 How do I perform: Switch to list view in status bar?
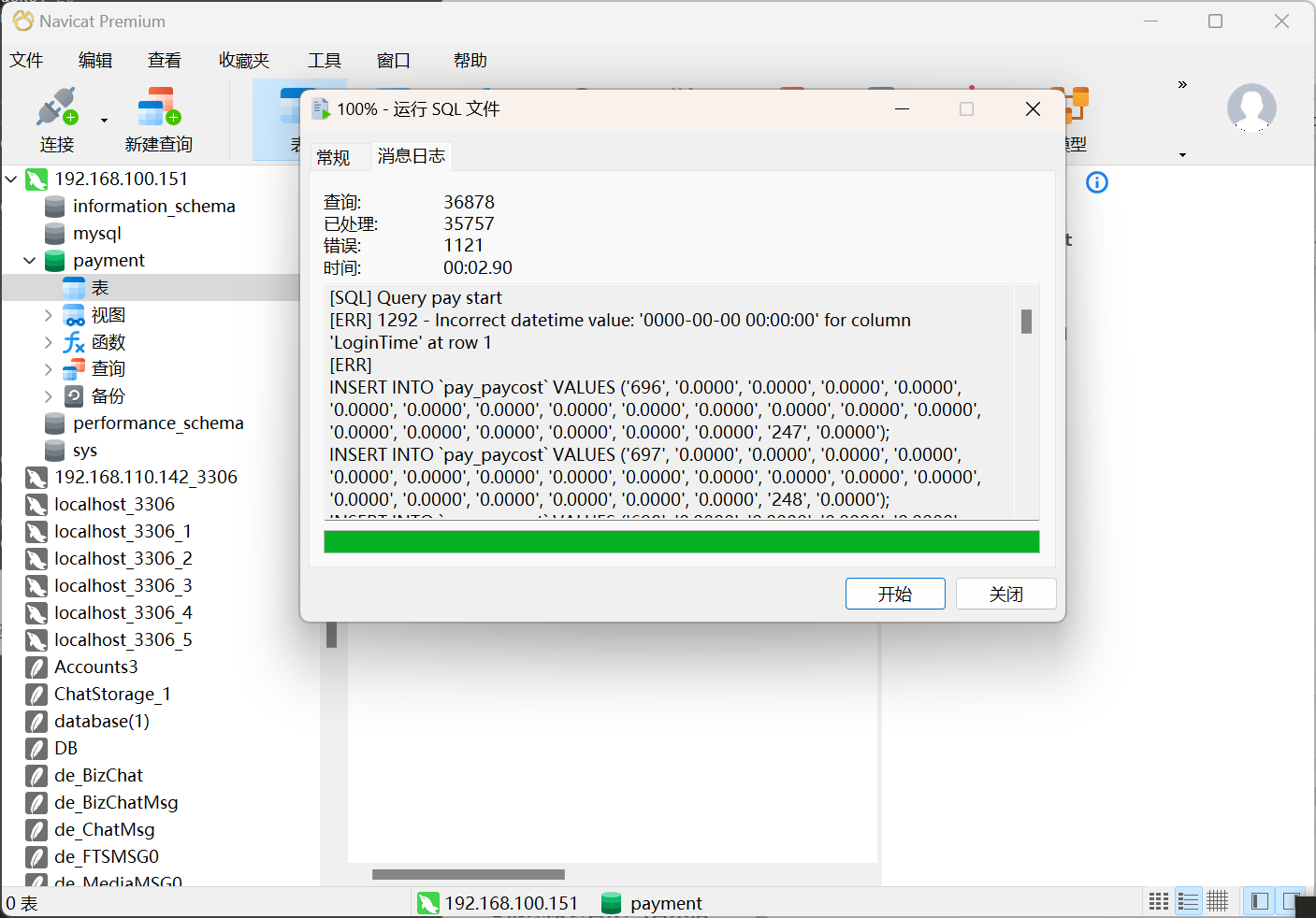pyautogui.click(x=1188, y=901)
